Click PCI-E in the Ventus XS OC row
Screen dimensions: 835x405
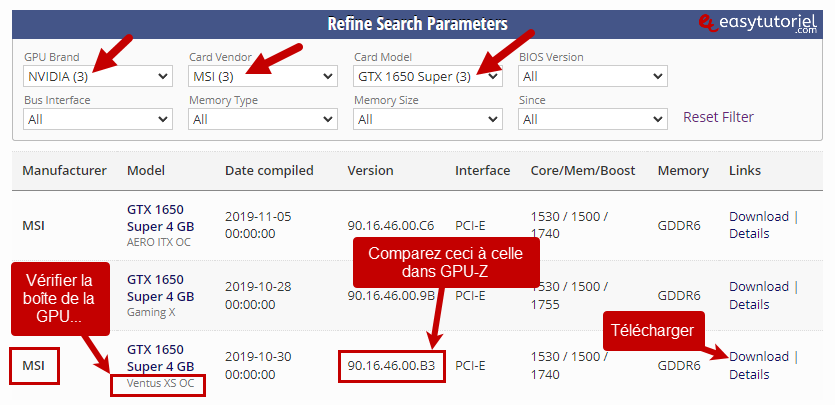pos(470,366)
